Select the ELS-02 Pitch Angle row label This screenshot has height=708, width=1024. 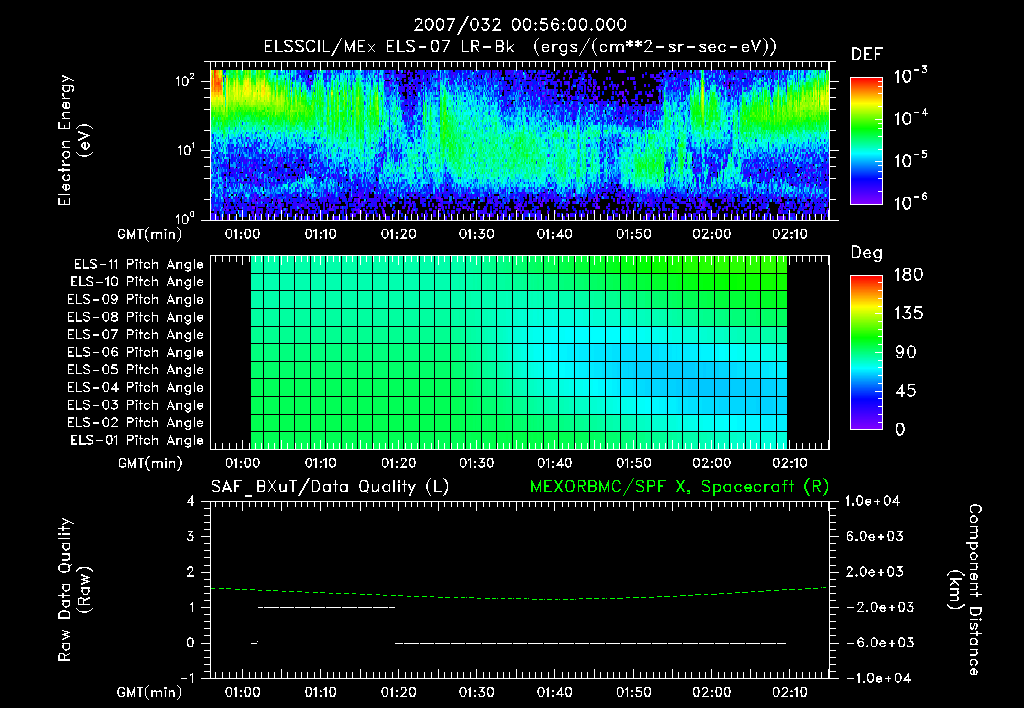136,423
